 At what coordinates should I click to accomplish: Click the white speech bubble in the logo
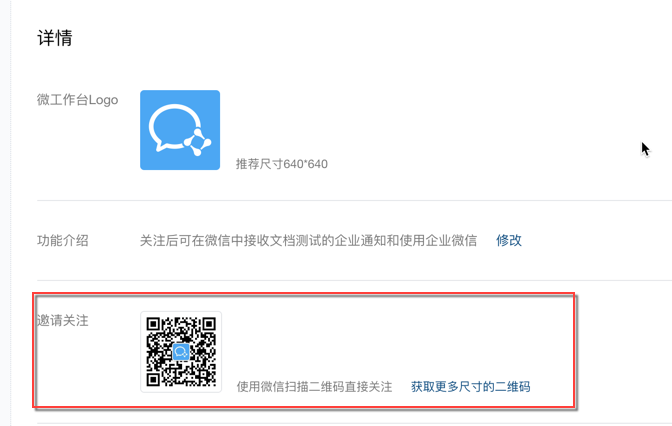pyautogui.click(x=174, y=128)
